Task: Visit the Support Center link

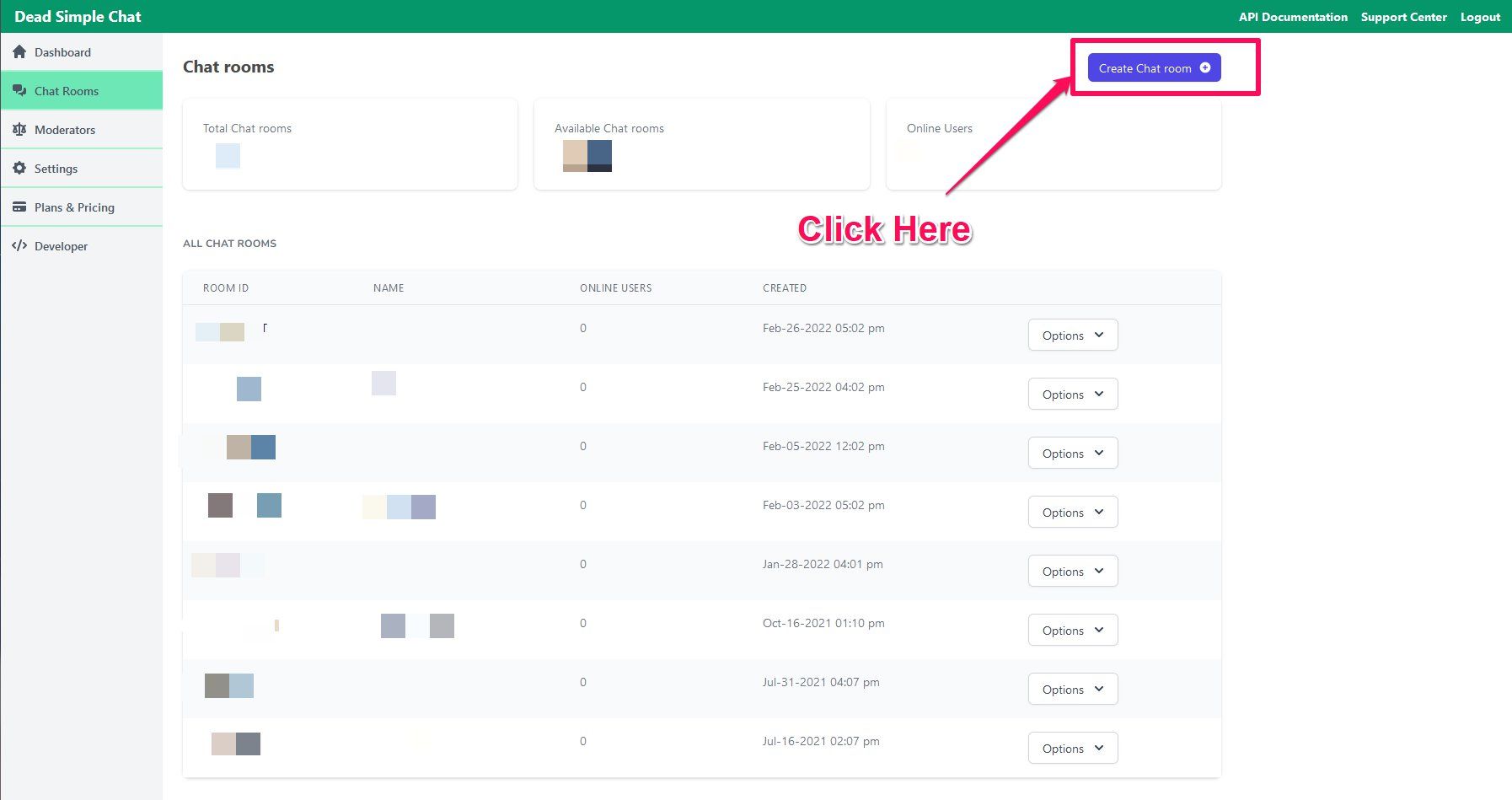Action: click(1403, 17)
